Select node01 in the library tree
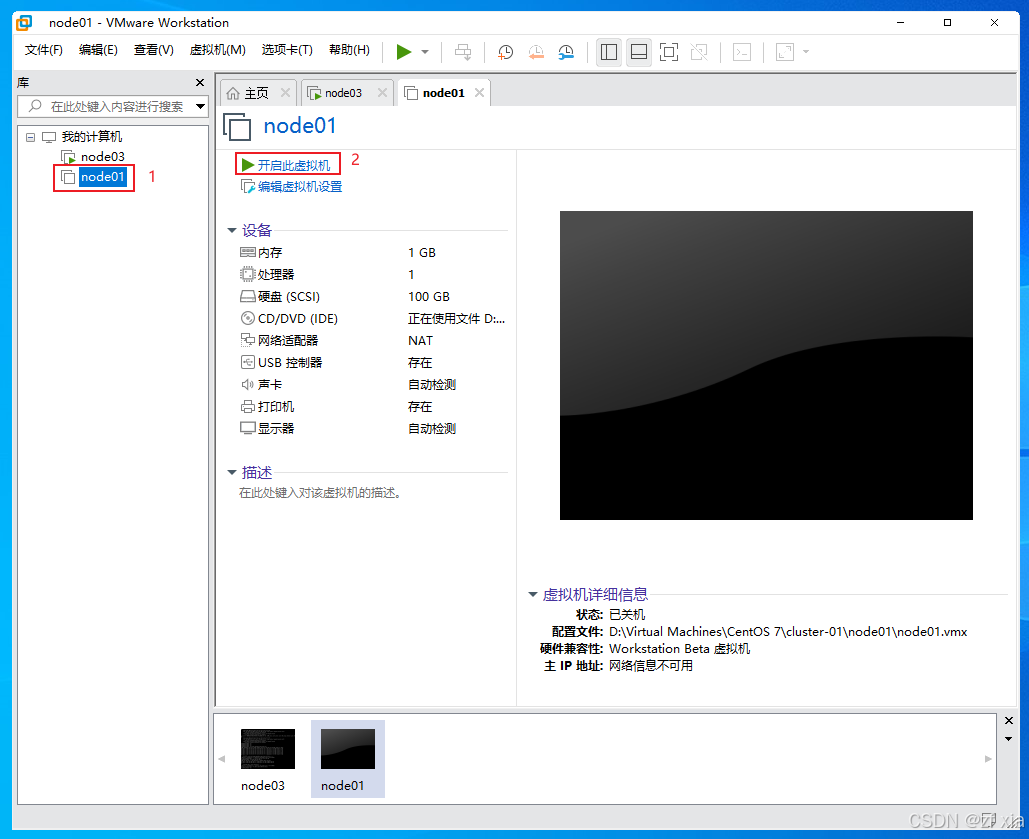1029x839 pixels. coord(102,177)
